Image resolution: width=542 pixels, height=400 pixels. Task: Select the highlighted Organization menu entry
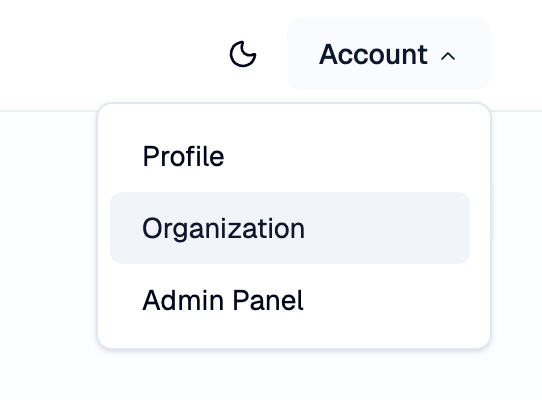[x=290, y=228]
